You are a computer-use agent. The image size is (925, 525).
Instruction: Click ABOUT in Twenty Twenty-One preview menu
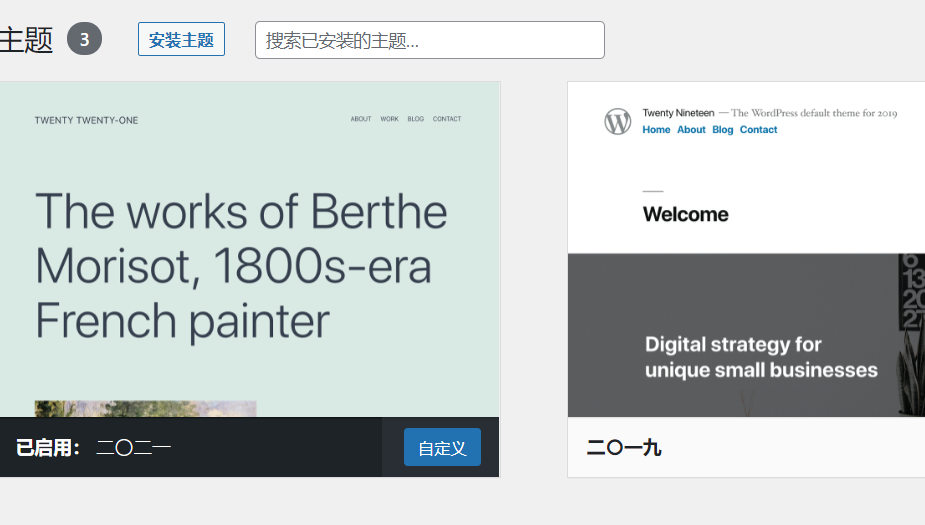click(361, 119)
